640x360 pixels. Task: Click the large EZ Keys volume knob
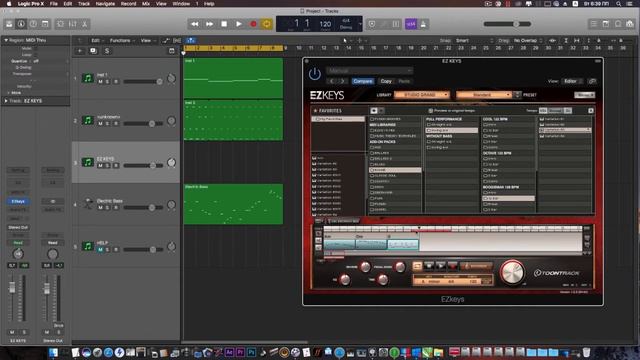click(x=512, y=272)
